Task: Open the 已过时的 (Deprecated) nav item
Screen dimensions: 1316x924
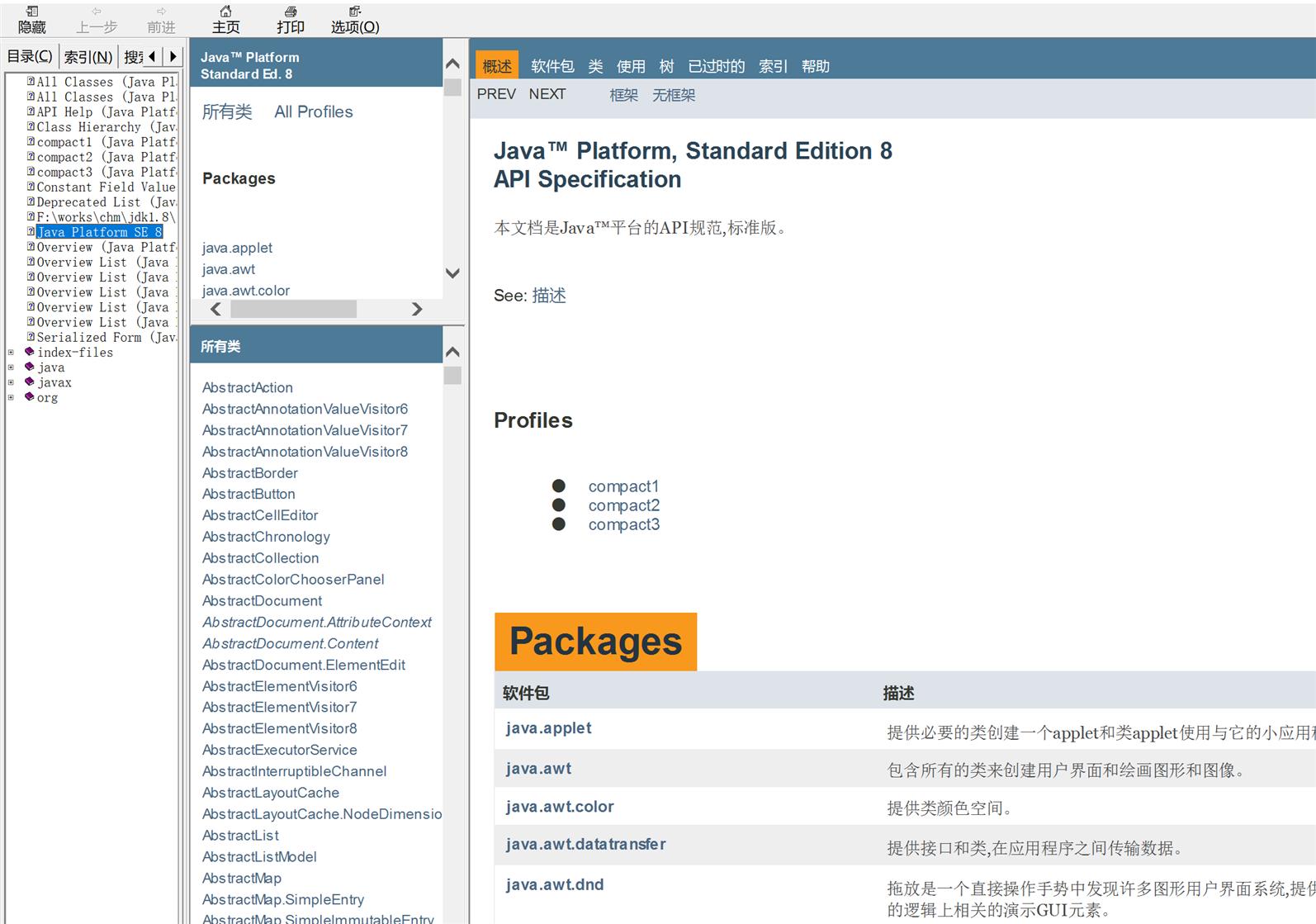Action: click(x=717, y=66)
